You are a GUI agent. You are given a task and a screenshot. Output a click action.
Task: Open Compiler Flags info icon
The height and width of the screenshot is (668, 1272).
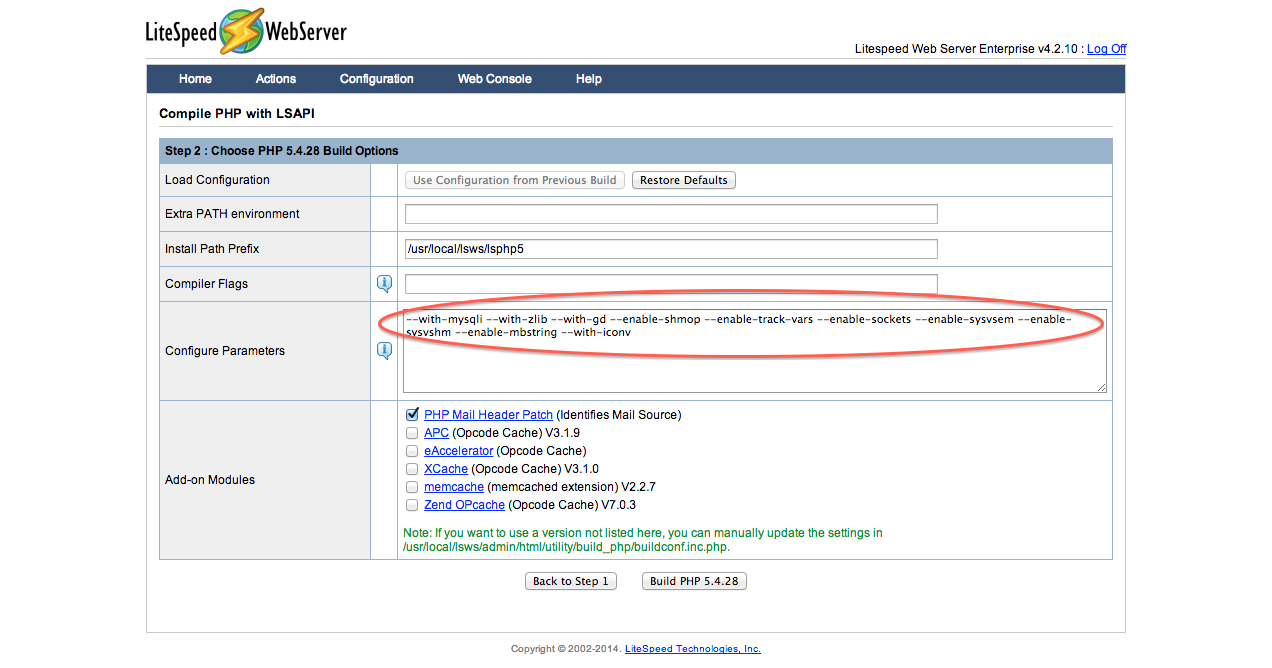coord(384,284)
